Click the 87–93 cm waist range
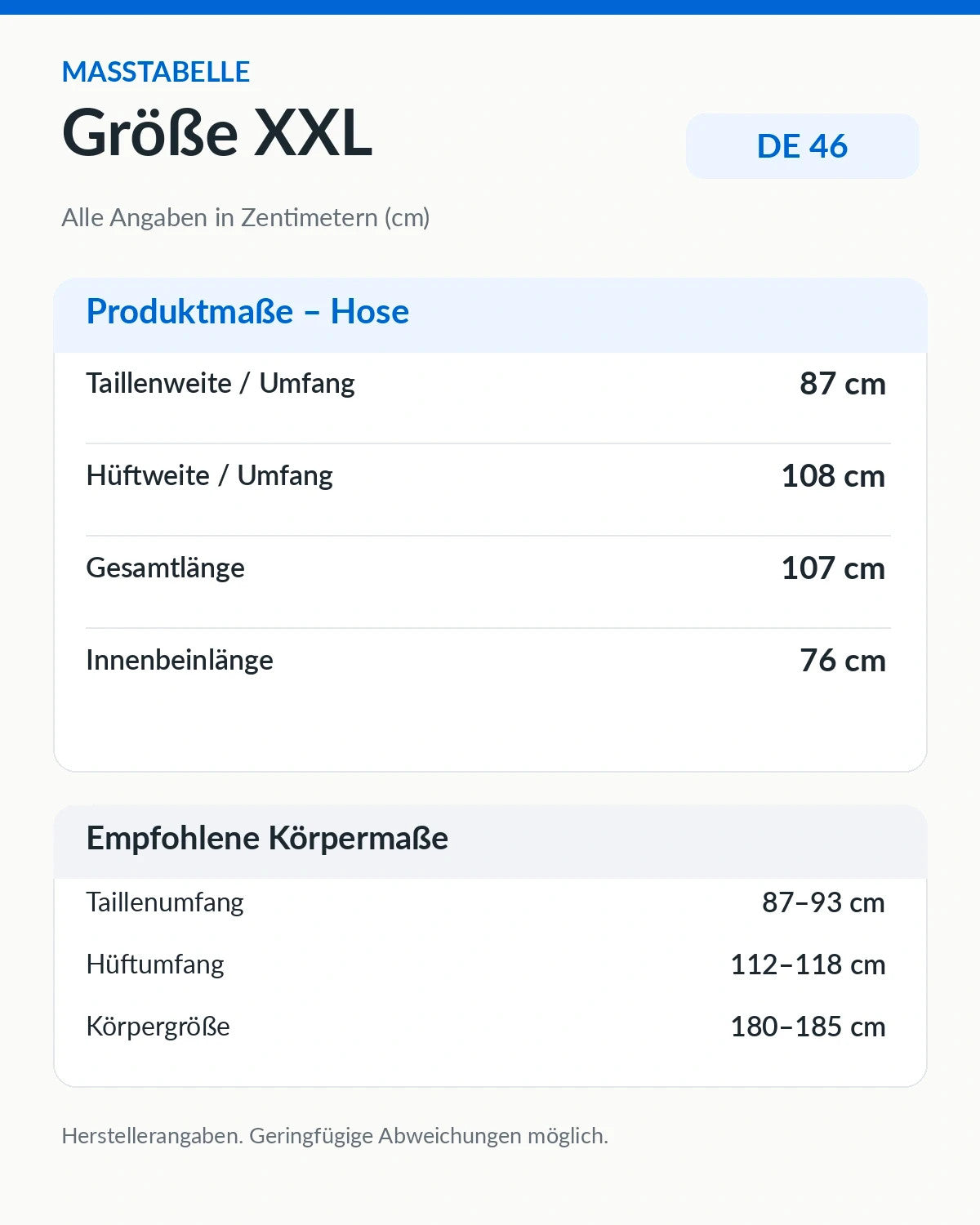 [823, 902]
